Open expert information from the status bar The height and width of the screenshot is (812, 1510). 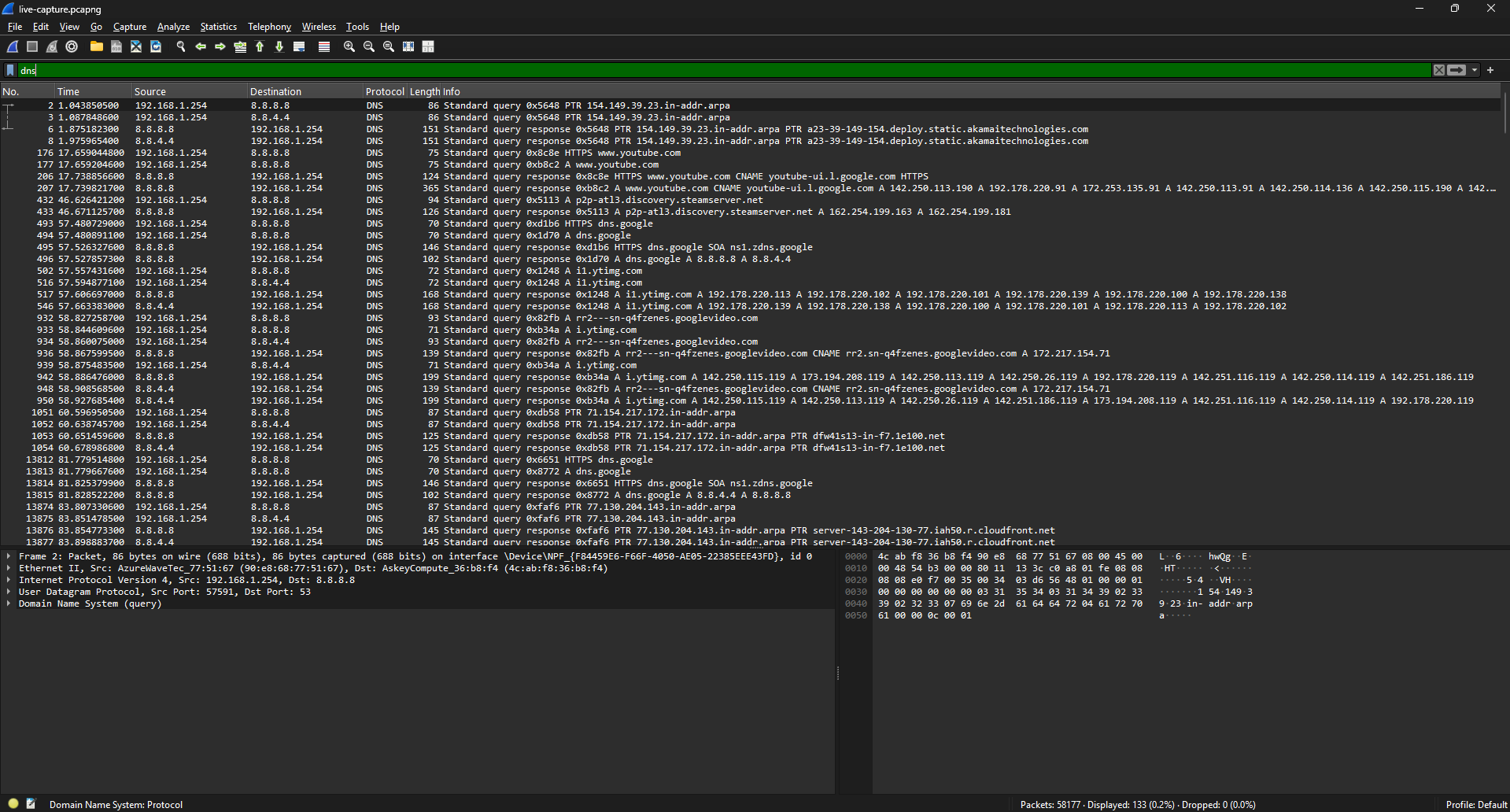(12, 804)
